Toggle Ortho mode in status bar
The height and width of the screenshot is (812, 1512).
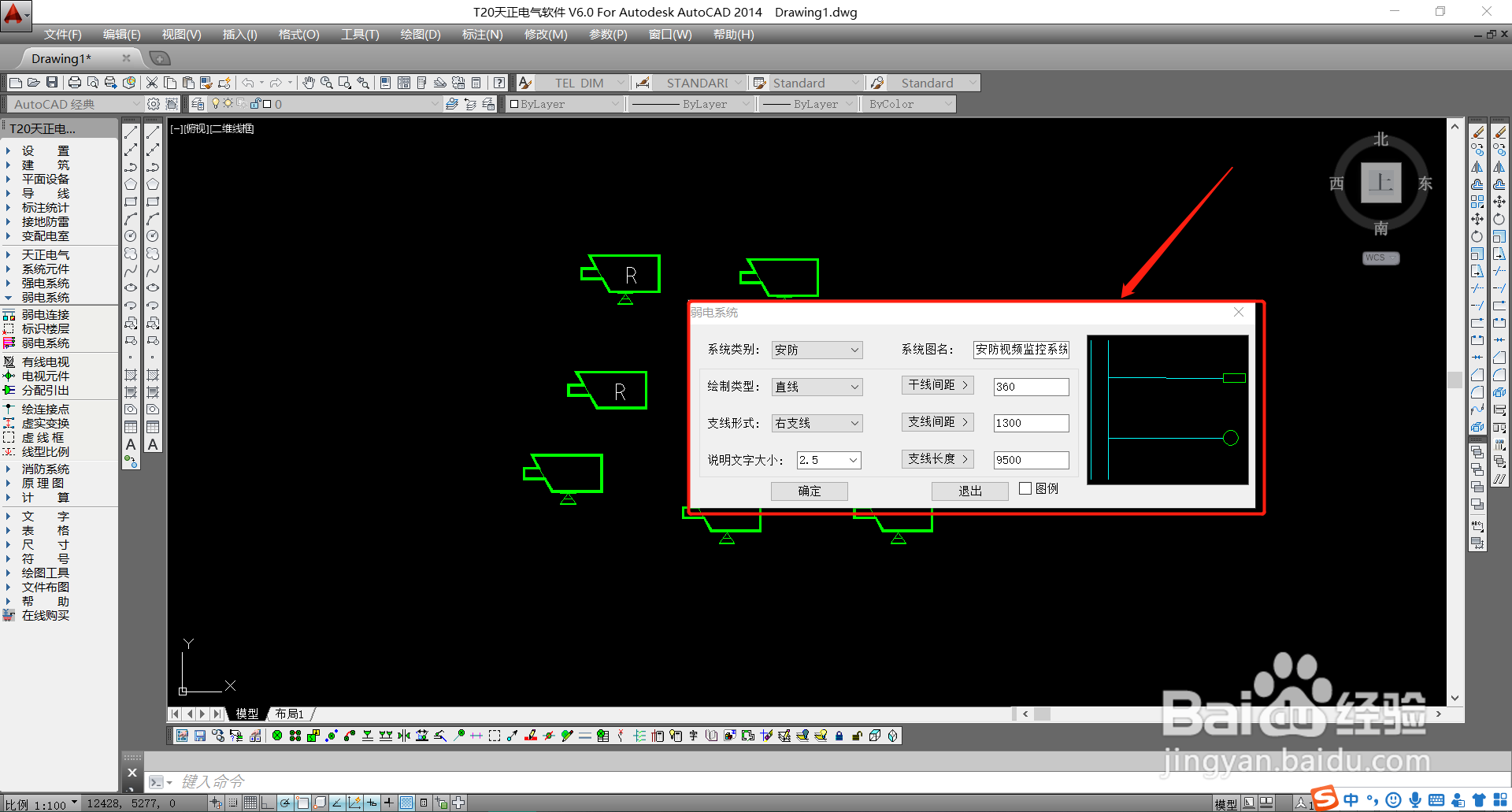point(268,803)
